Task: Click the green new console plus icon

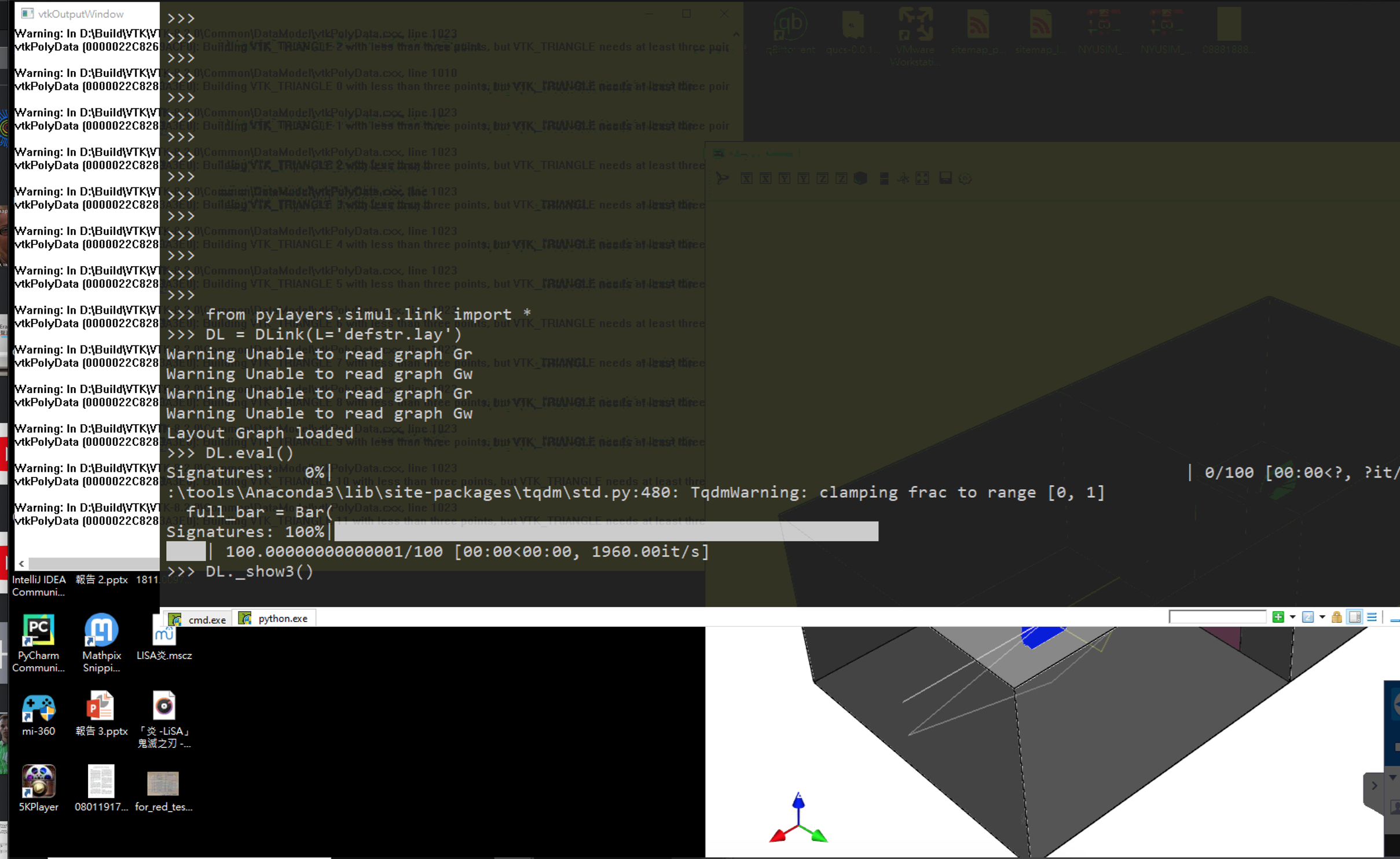Action: (x=1278, y=617)
